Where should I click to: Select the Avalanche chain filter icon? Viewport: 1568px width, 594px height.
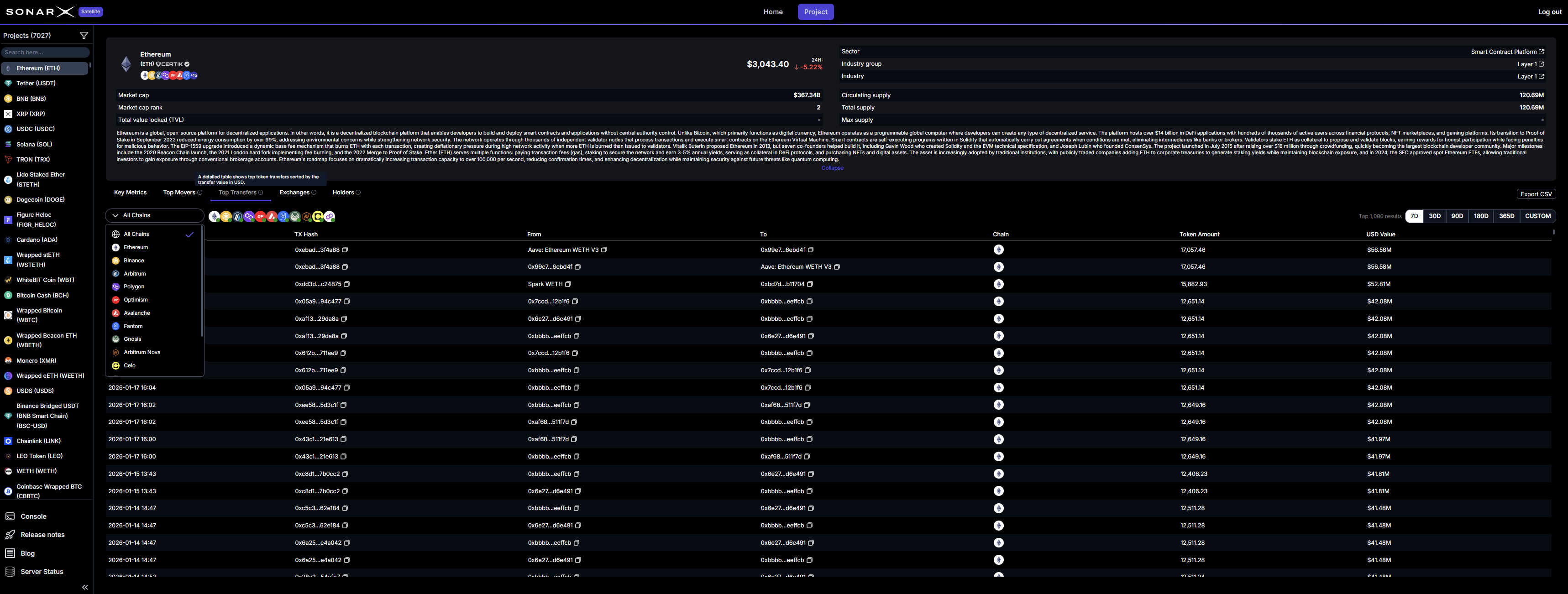pos(272,216)
